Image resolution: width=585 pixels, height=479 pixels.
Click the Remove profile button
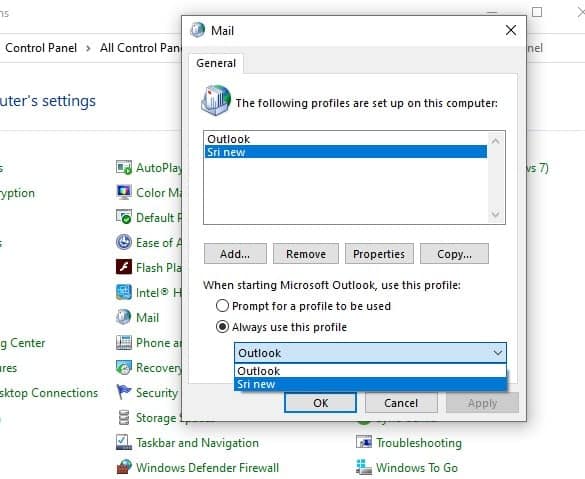pos(306,254)
